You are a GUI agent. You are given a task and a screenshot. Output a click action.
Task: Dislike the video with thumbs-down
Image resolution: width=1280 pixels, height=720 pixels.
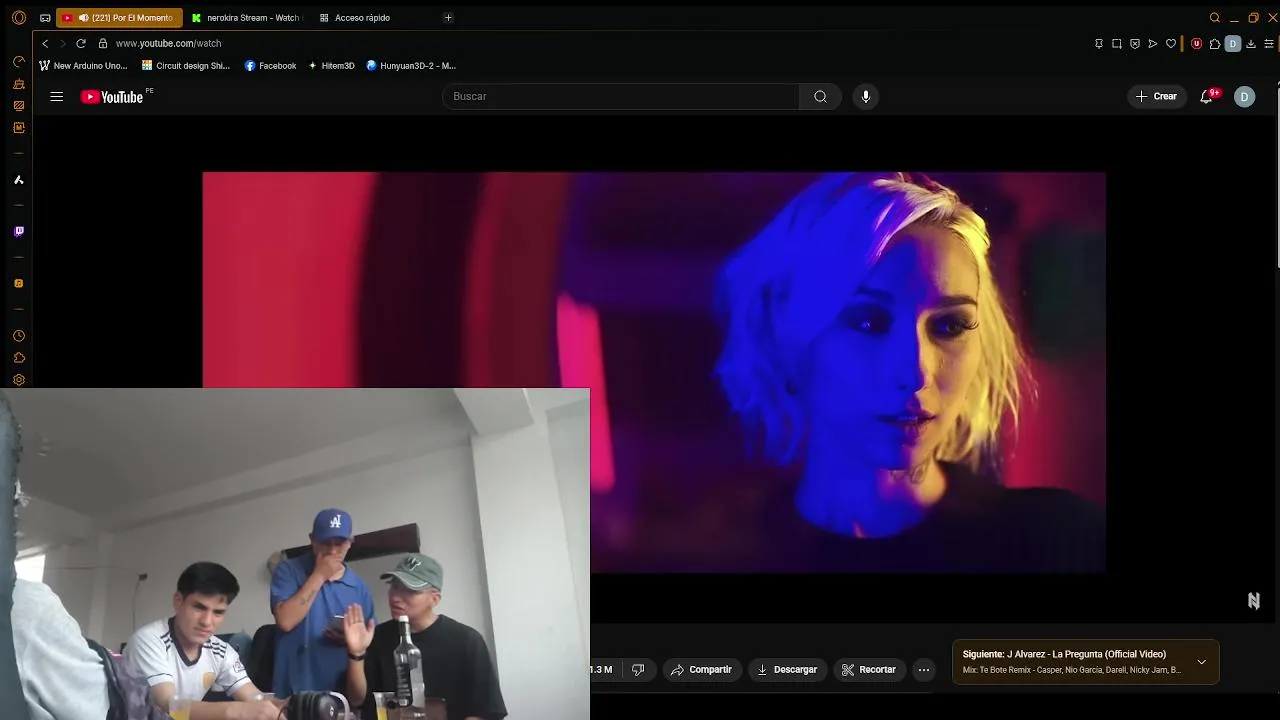[638, 670]
